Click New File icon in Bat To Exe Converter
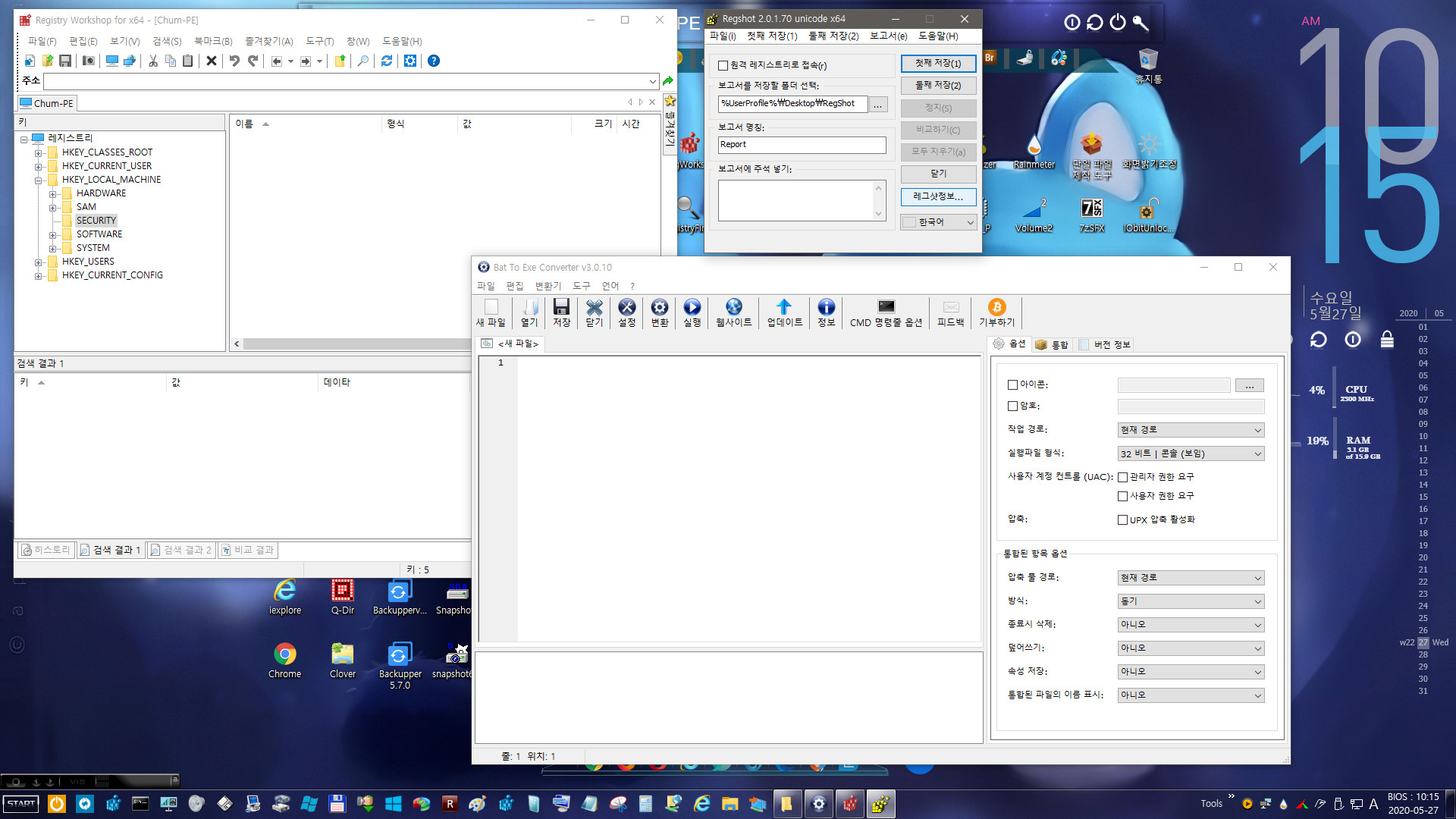 pyautogui.click(x=491, y=312)
